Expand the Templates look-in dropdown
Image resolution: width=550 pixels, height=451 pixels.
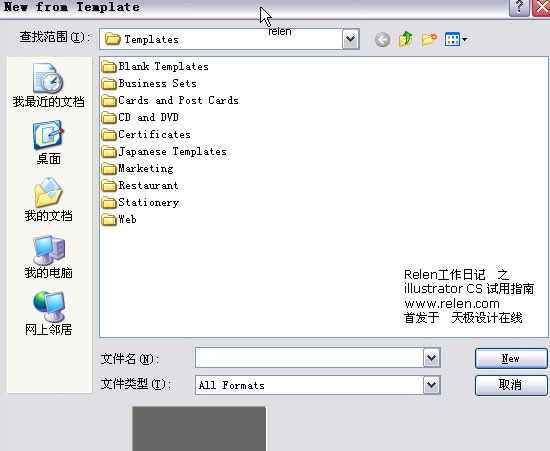(350, 39)
